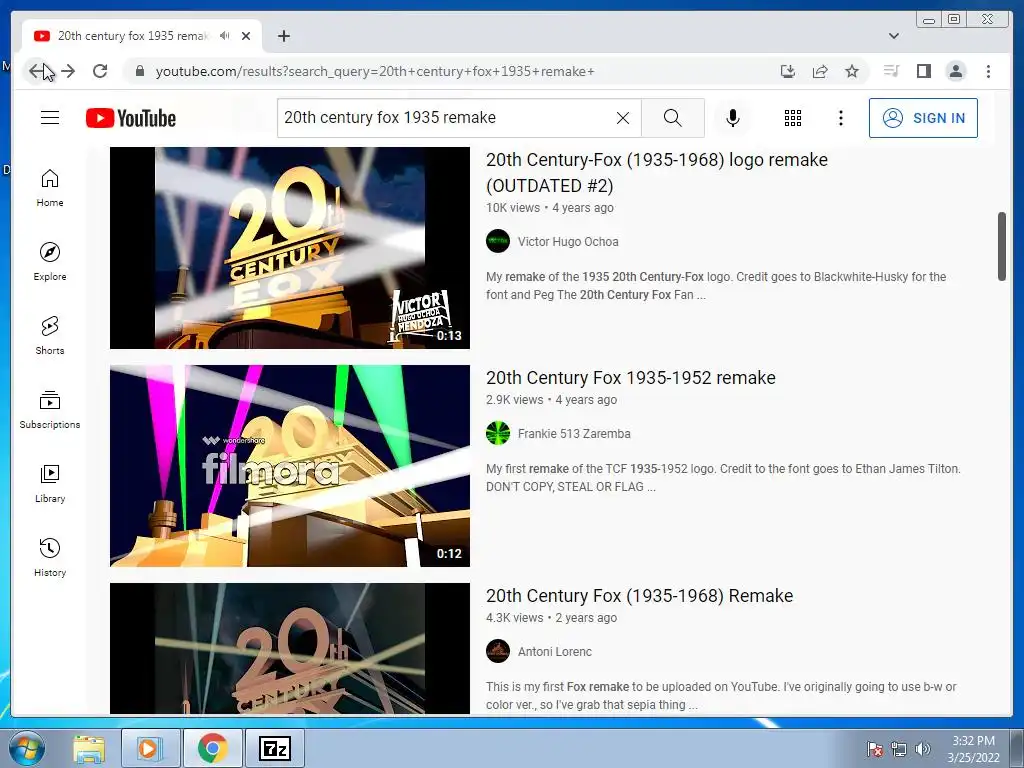Viewport: 1024px width, 768px height.
Task: Expand the tab search dropdown chevron
Action: click(894, 36)
